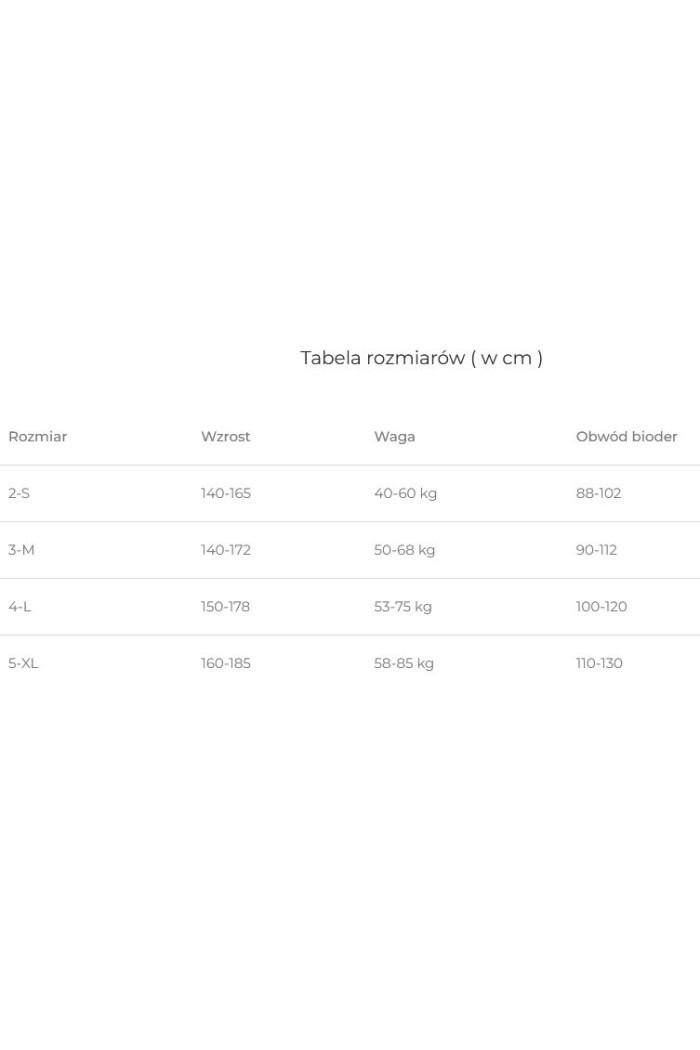Click the Wzrost column header

(x=226, y=437)
